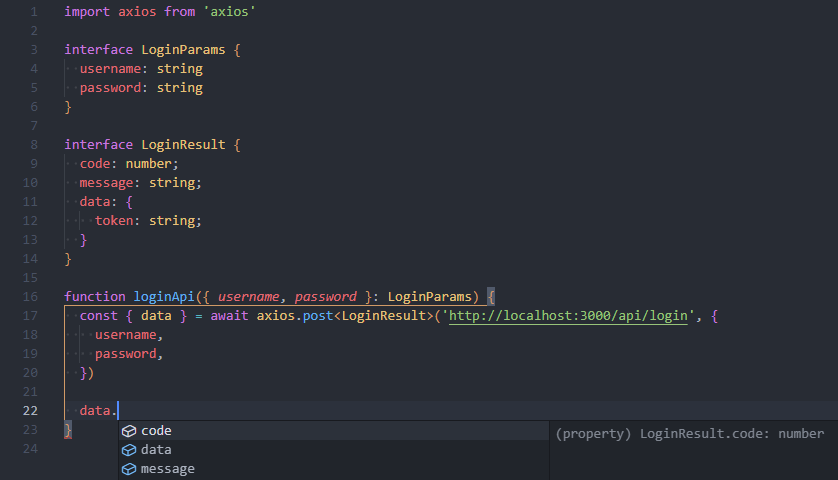The width and height of the screenshot is (838, 480).
Task: Select the 'data' autocomplete suggestion
Action: 333,450
